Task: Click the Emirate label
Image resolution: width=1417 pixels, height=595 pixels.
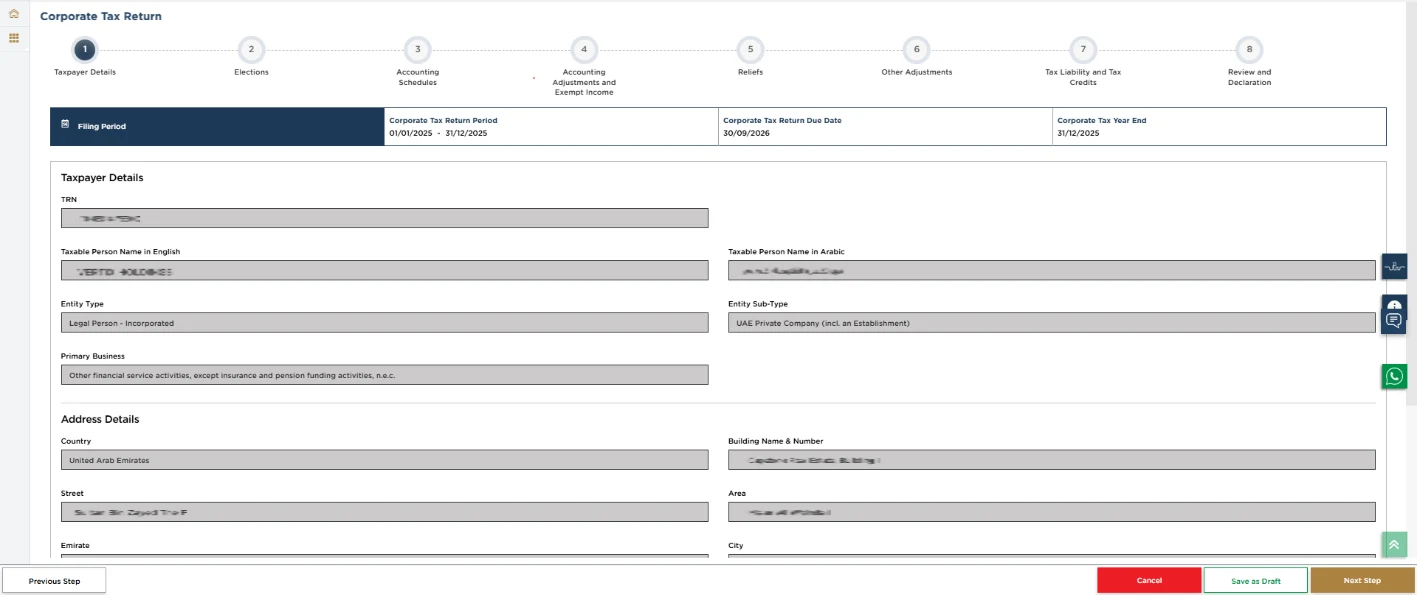Action: (x=75, y=545)
